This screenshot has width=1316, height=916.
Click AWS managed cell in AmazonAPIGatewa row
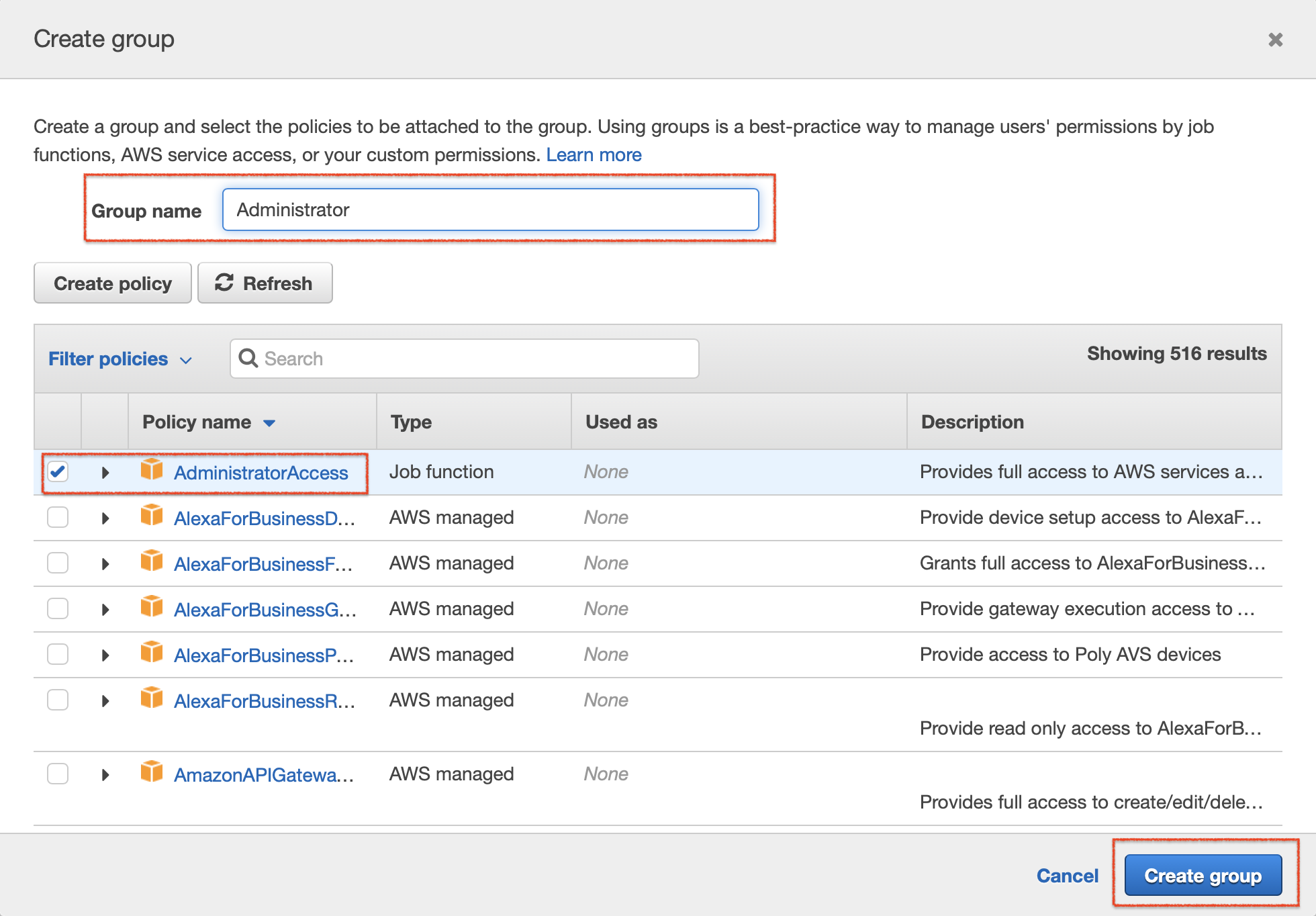[451, 774]
